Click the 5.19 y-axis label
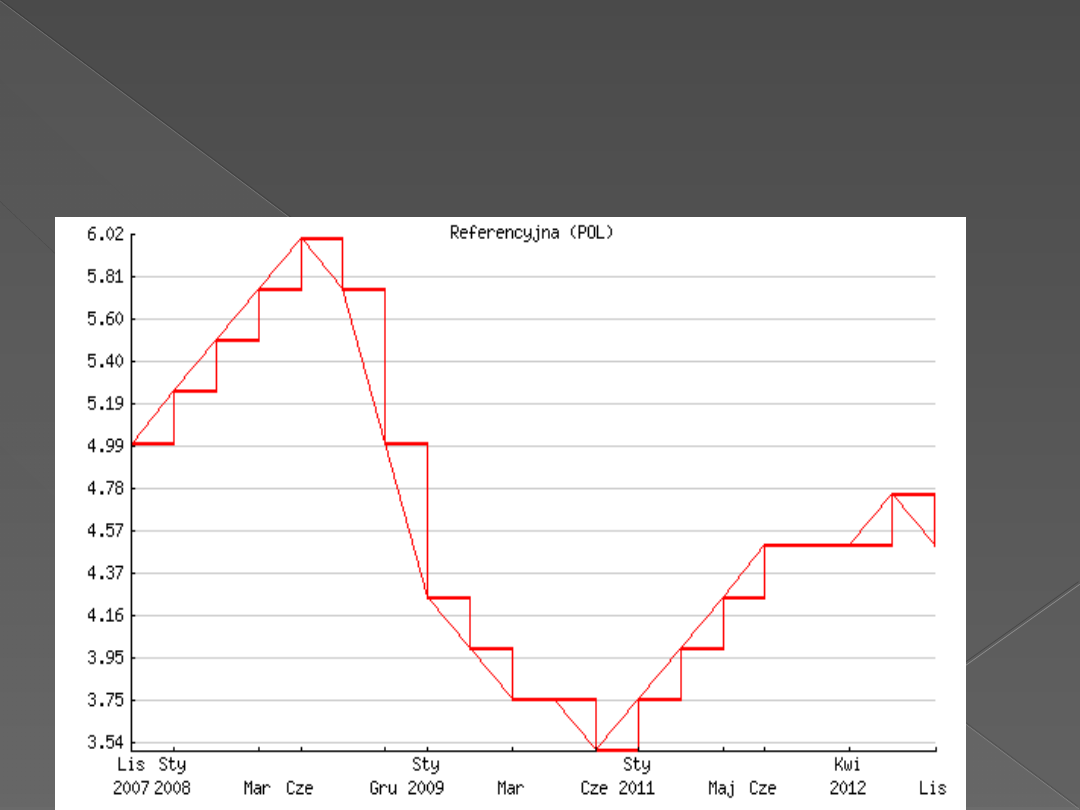 105,404
